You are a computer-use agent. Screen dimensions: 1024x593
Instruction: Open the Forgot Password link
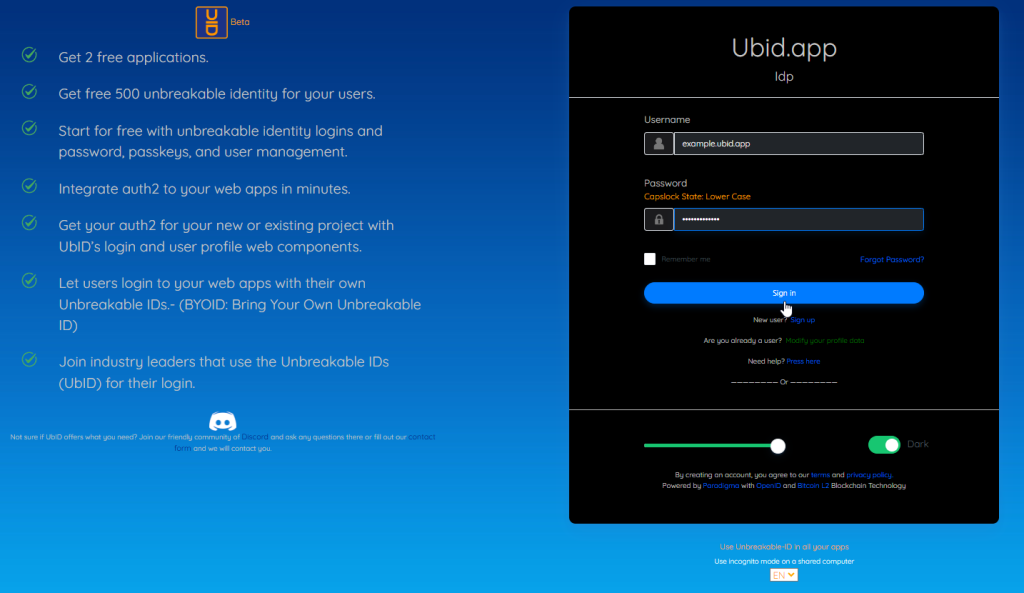pyautogui.click(x=891, y=260)
